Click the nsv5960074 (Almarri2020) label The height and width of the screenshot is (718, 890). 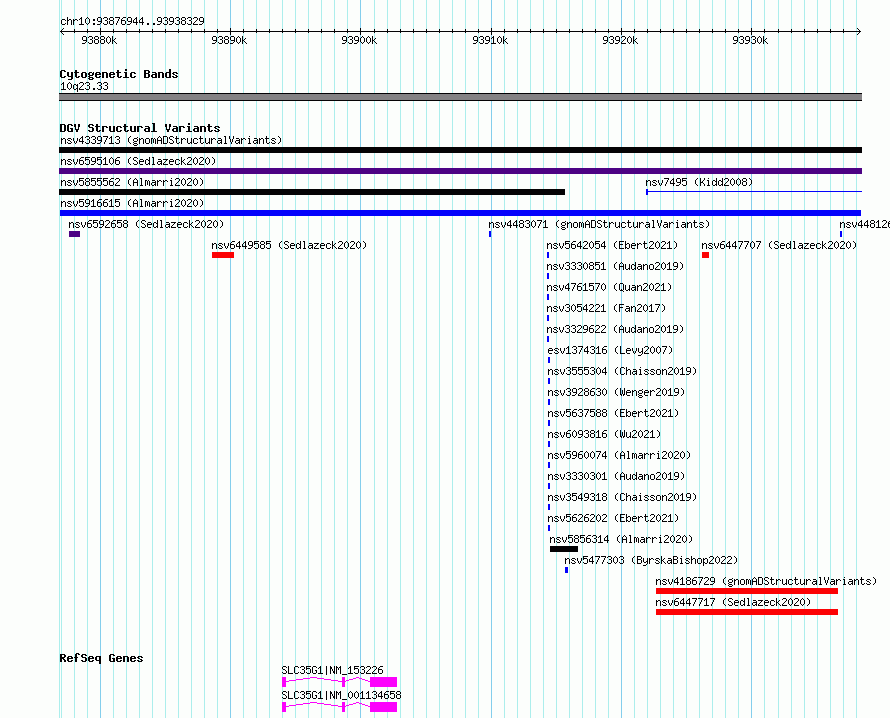pyautogui.click(x=619, y=455)
